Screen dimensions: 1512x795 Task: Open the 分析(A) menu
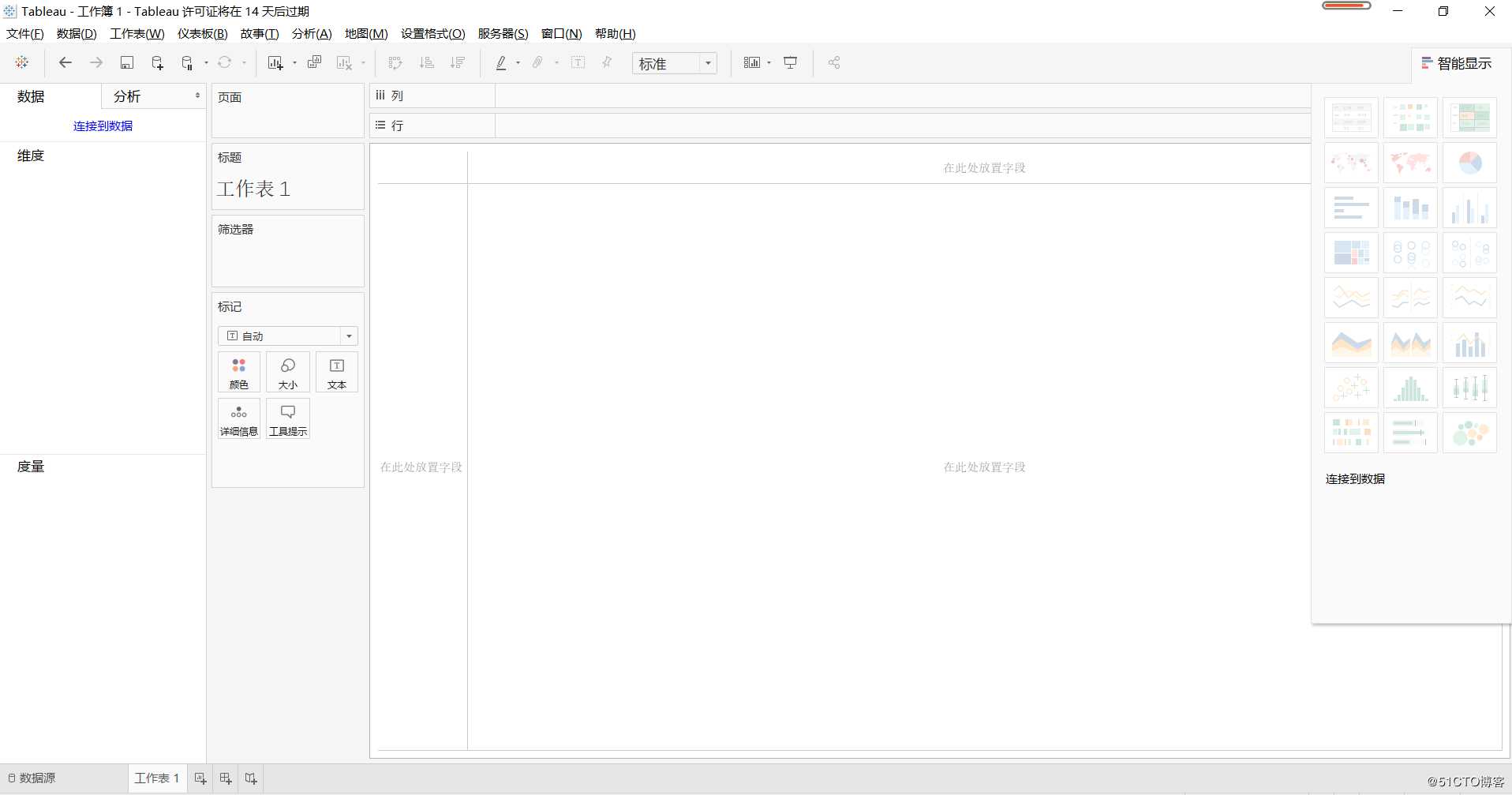(x=312, y=33)
